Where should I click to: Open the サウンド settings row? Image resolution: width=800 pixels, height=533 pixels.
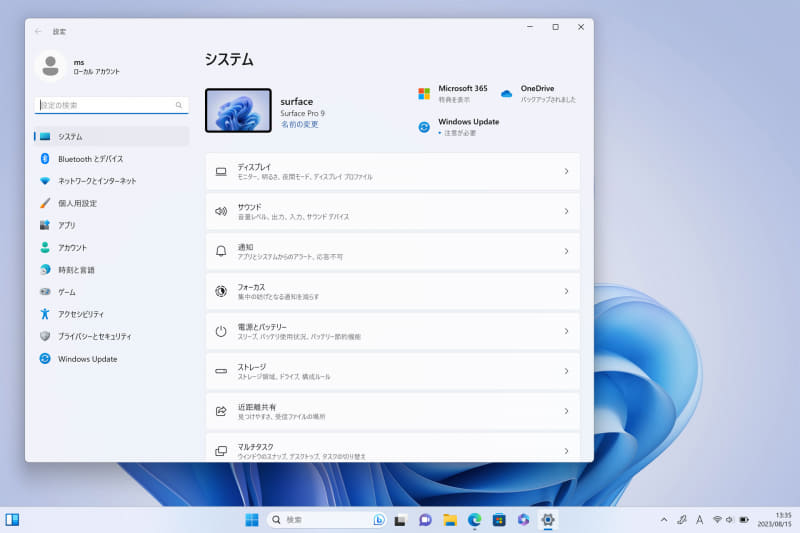point(393,211)
